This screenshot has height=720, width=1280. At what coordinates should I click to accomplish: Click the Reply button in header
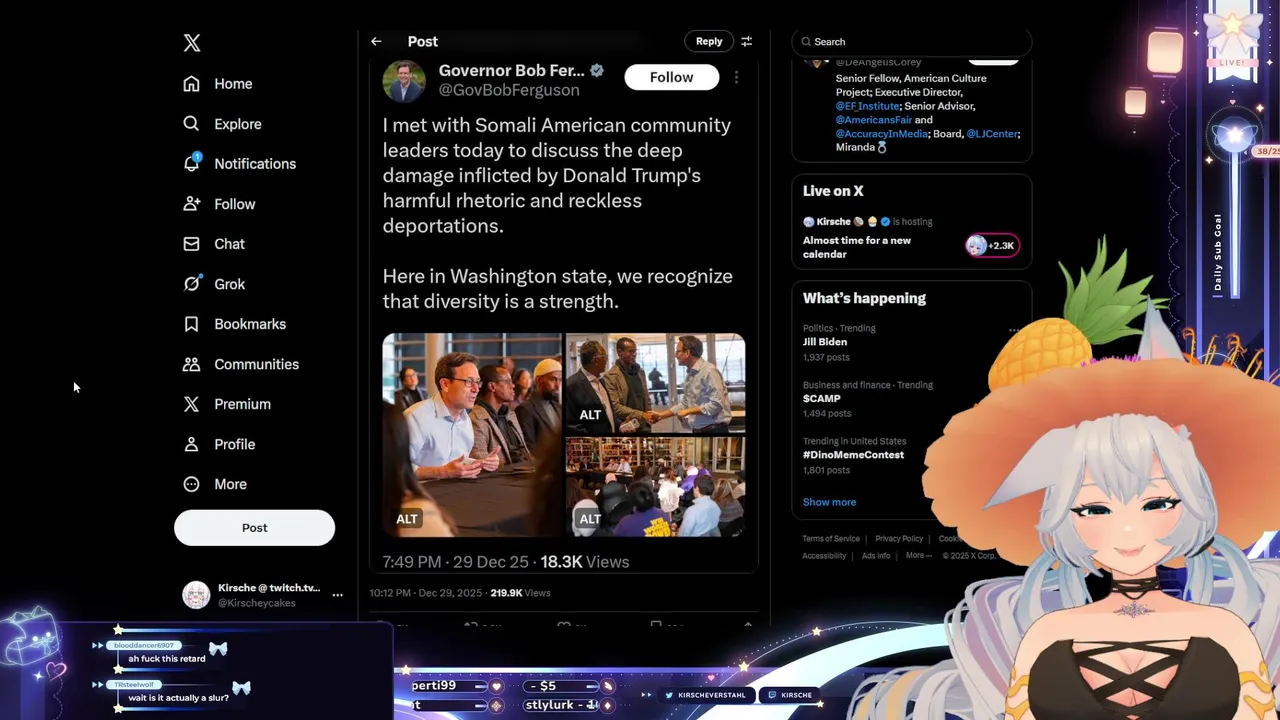(x=709, y=41)
